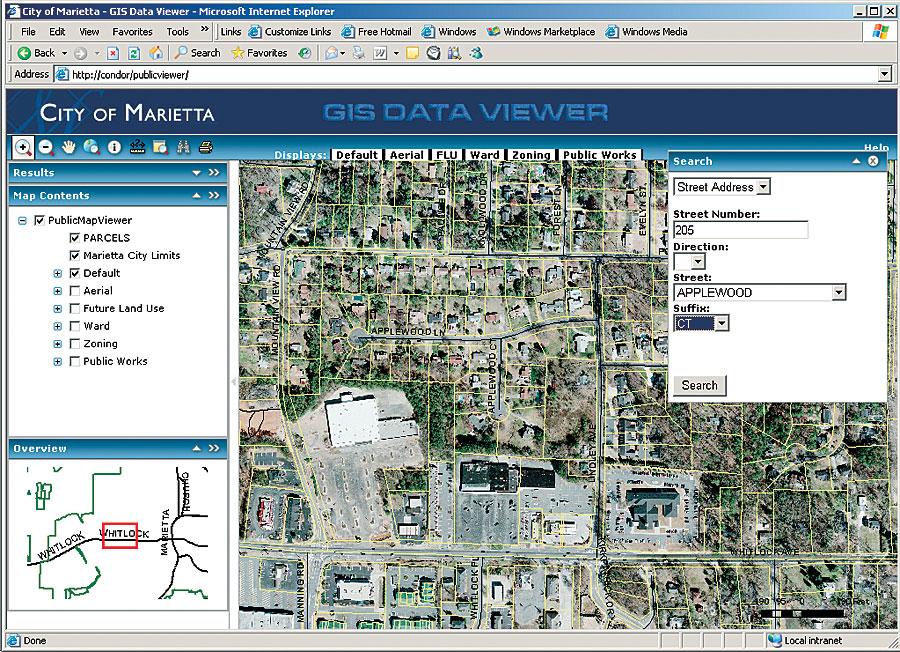Enable the Zoning layer checkbox
The width and height of the screenshot is (900, 652).
click(75, 344)
